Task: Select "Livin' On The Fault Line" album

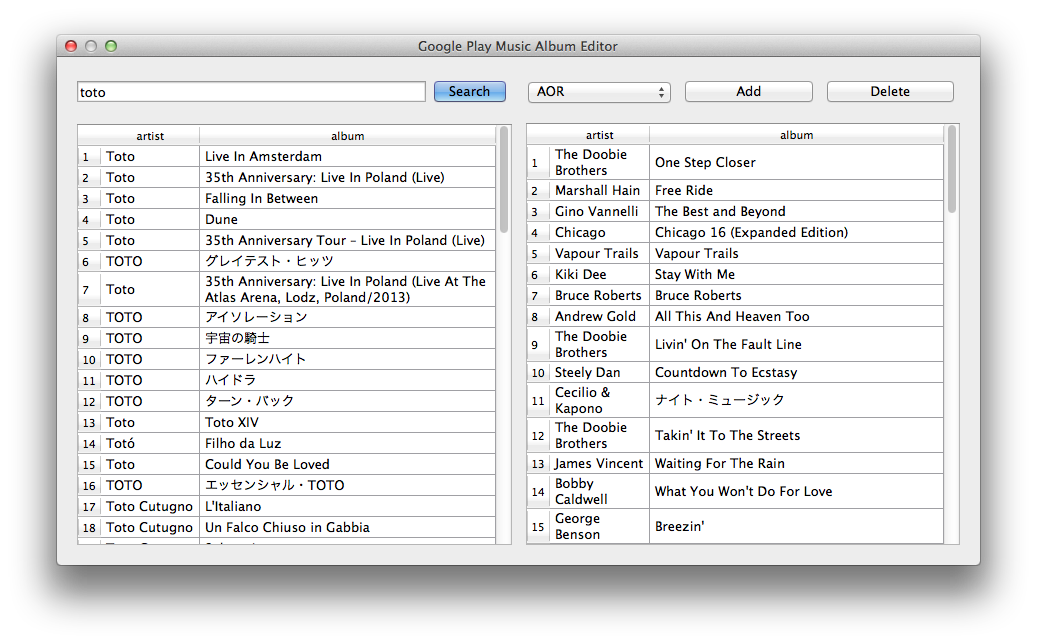Action: tap(796, 344)
